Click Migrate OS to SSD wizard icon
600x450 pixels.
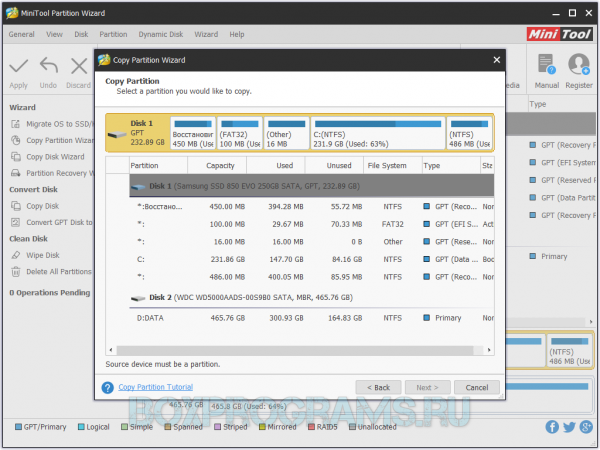tap(15, 124)
